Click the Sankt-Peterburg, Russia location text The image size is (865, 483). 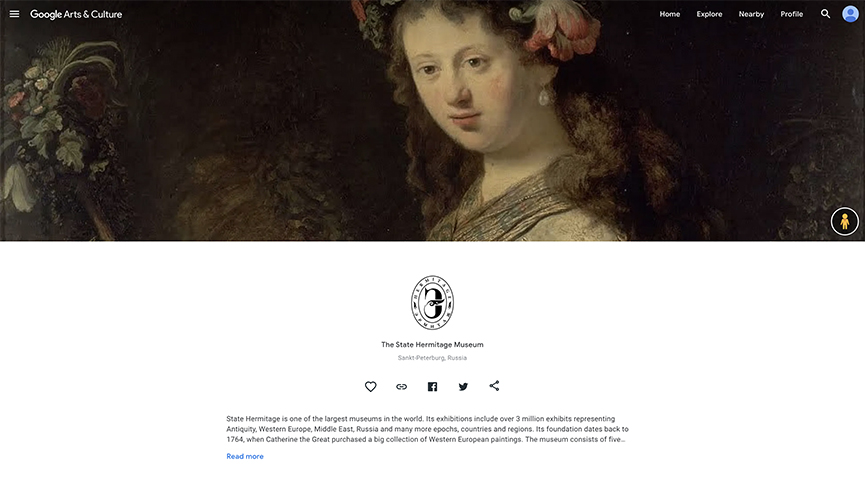point(432,358)
